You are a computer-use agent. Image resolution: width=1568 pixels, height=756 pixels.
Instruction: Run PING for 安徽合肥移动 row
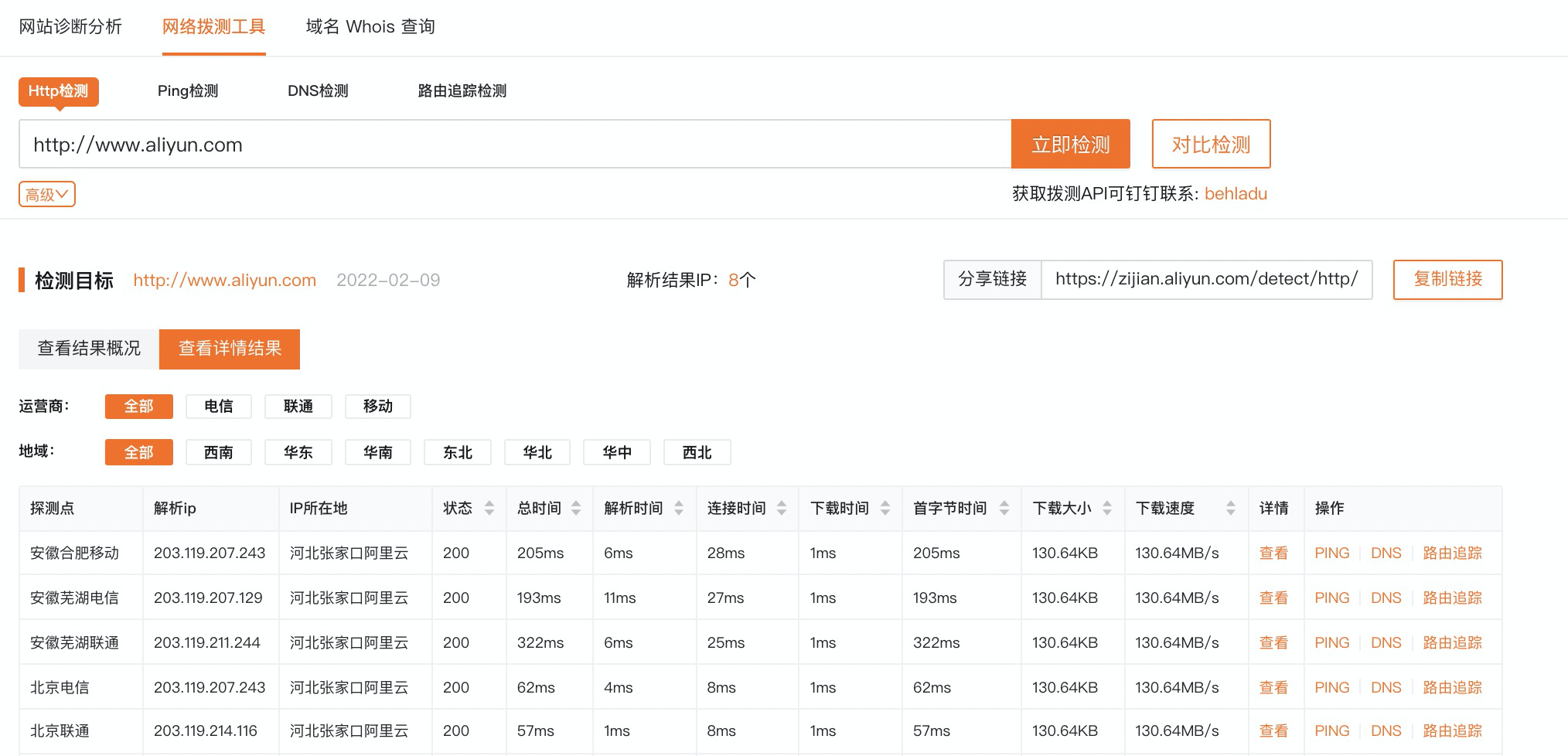click(x=1331, y=553)
